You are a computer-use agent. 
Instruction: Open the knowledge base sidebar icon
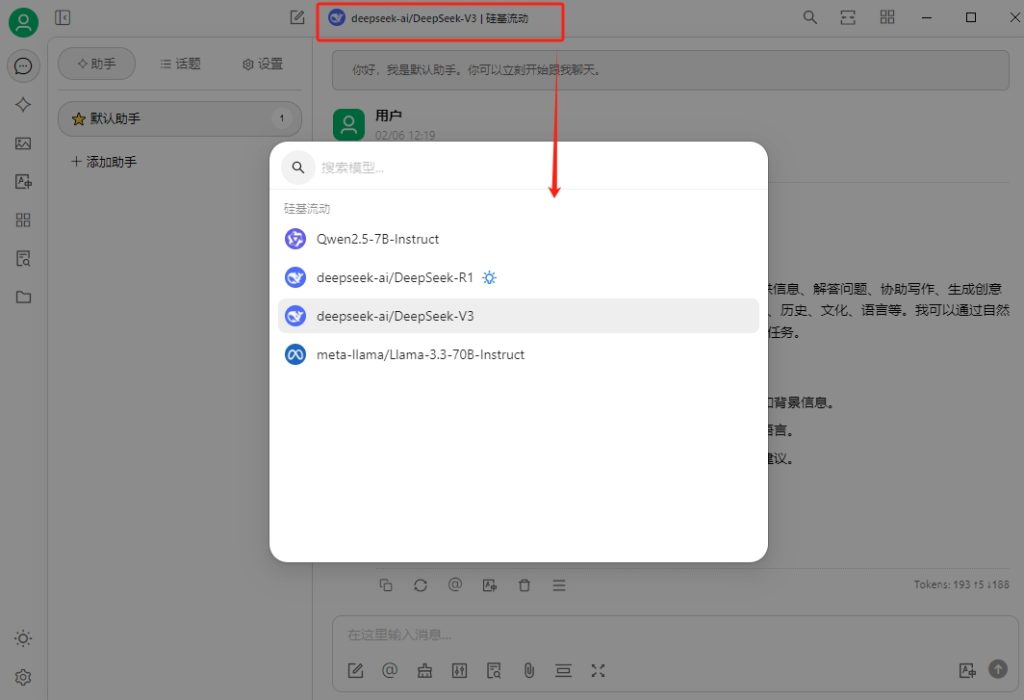(24, 259)
